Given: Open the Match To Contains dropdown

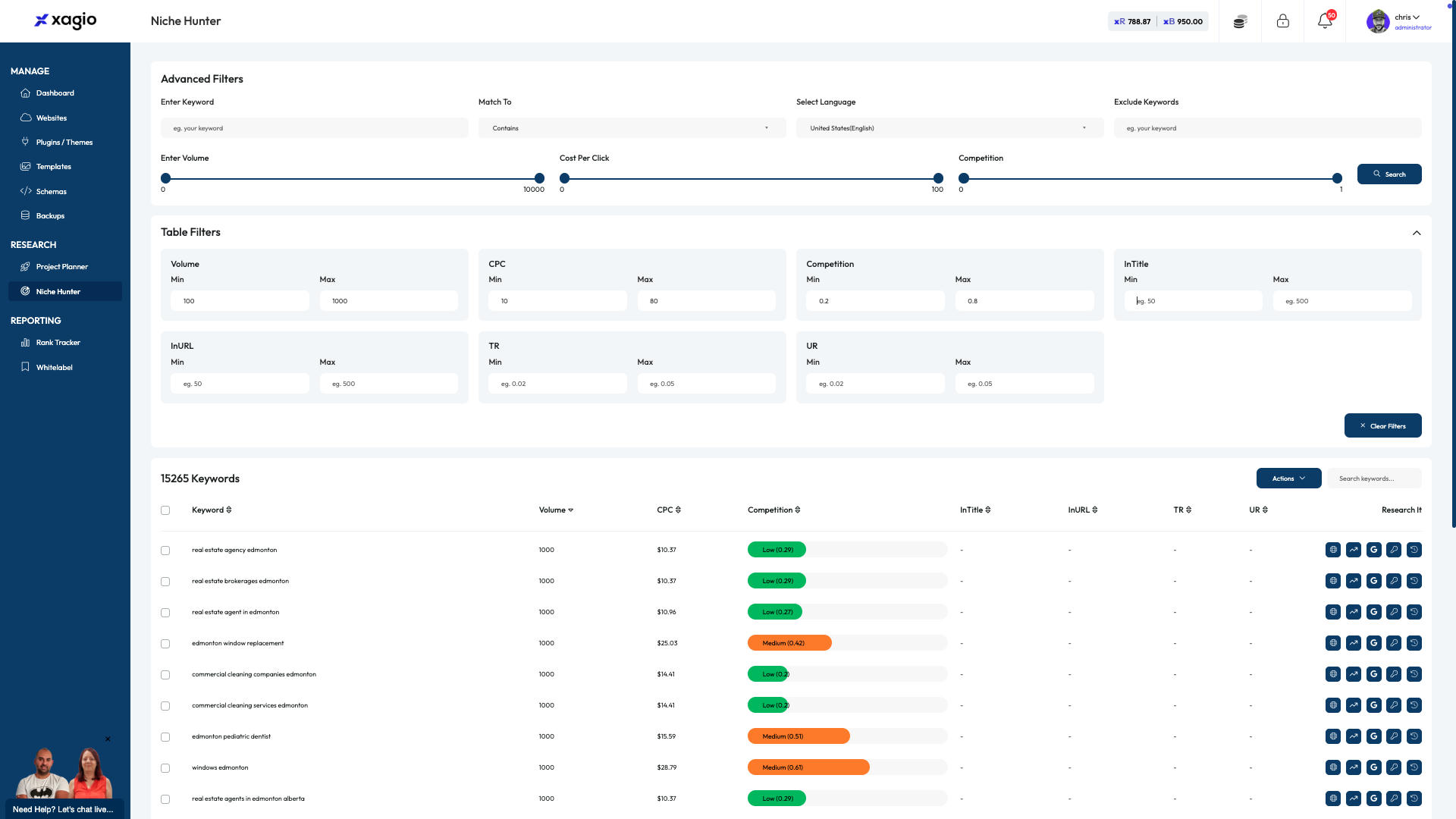Looking at the screenshot, I should pyautogui.click(x=632, y=128).
